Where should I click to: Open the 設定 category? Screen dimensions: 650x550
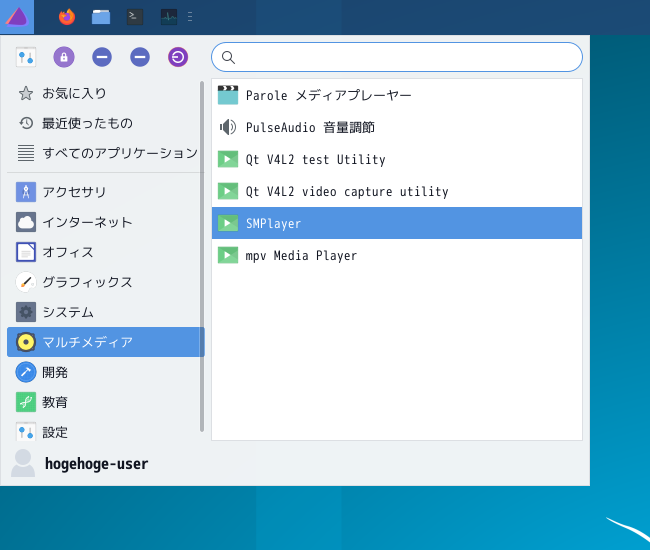coord(104,431)
